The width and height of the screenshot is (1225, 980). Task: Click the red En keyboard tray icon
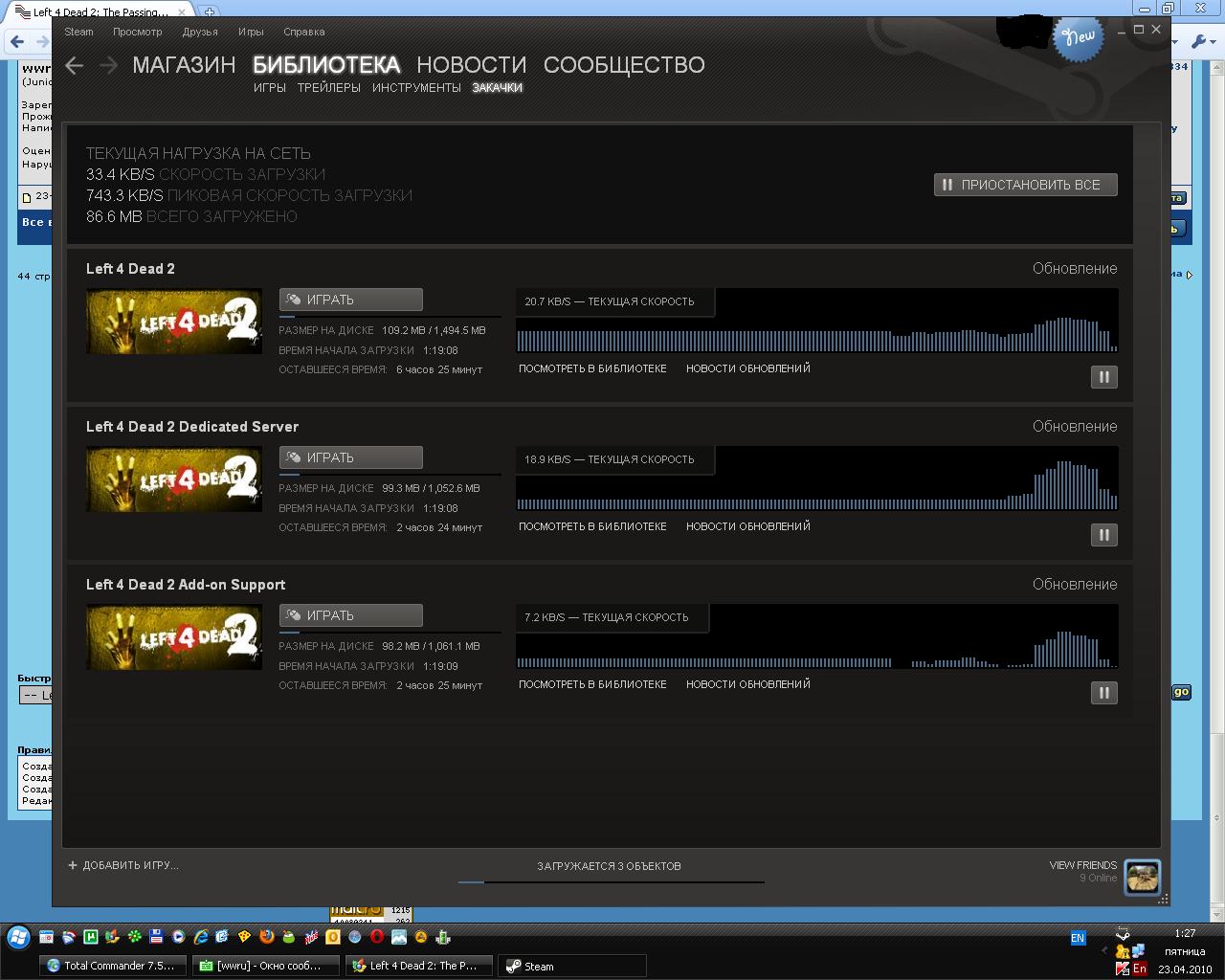[1139, 969]
